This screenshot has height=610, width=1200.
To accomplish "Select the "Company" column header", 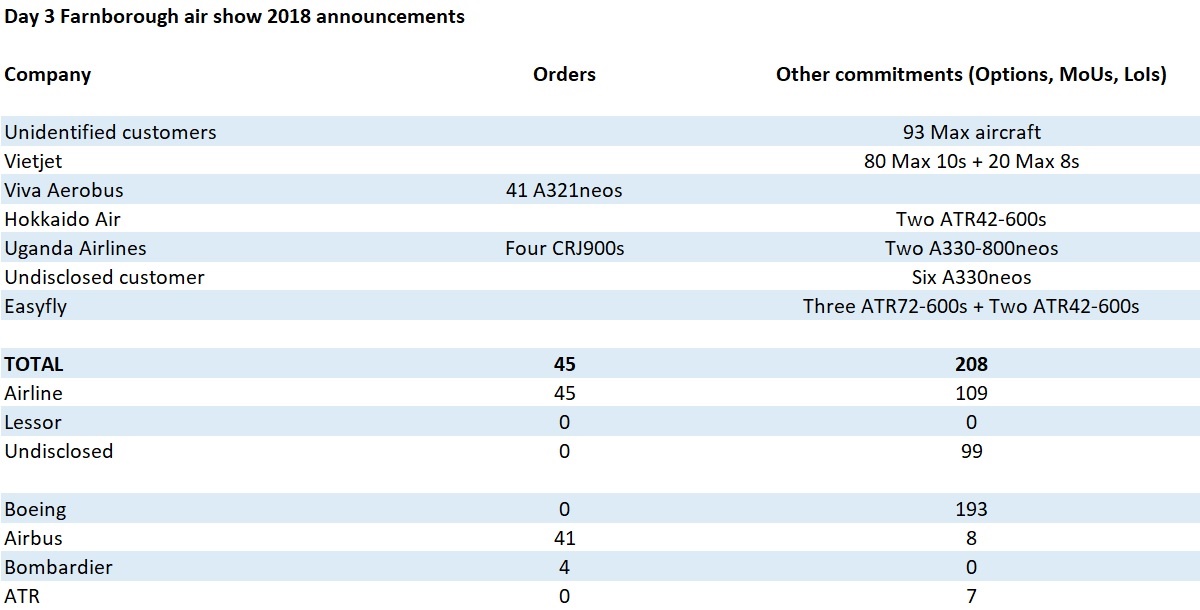I will pos(48,75).
